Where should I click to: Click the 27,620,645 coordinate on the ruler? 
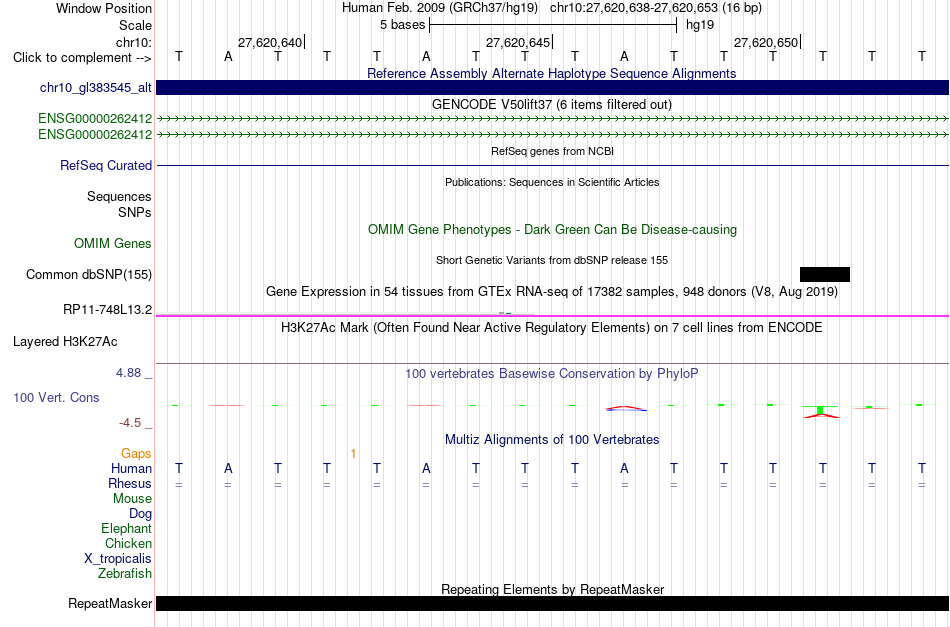click(518, 42)
